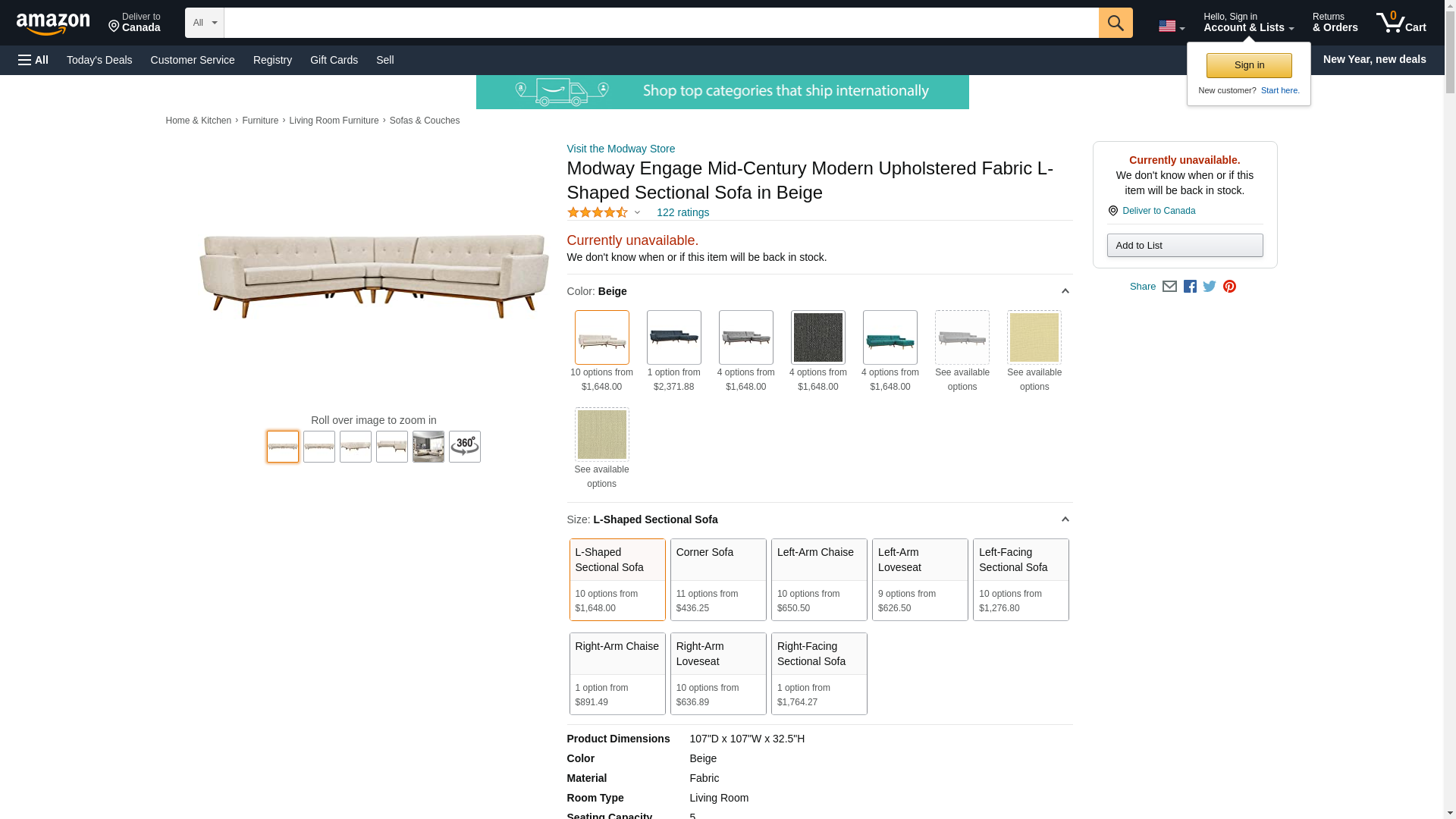Expand the star rating breakdown arrow
The image size is (1456, 819).
click(637, 213)
